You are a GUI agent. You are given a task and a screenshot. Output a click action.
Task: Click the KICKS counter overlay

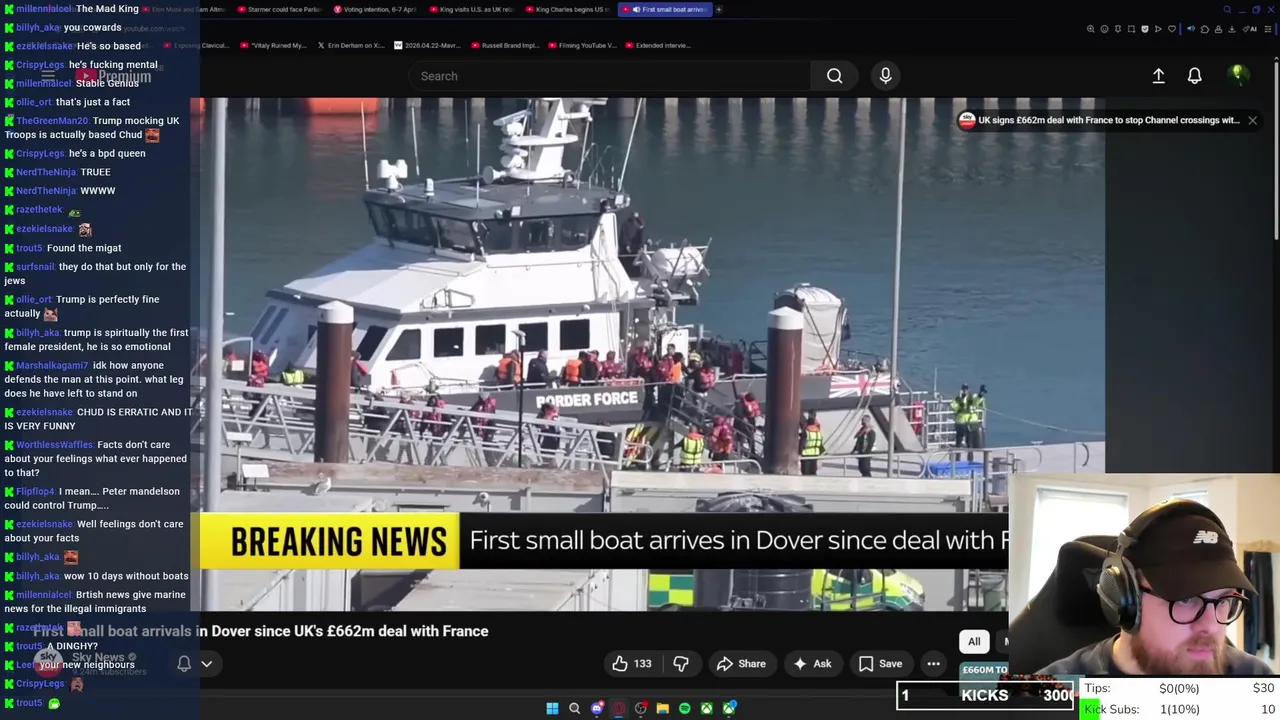click(985, 695)
